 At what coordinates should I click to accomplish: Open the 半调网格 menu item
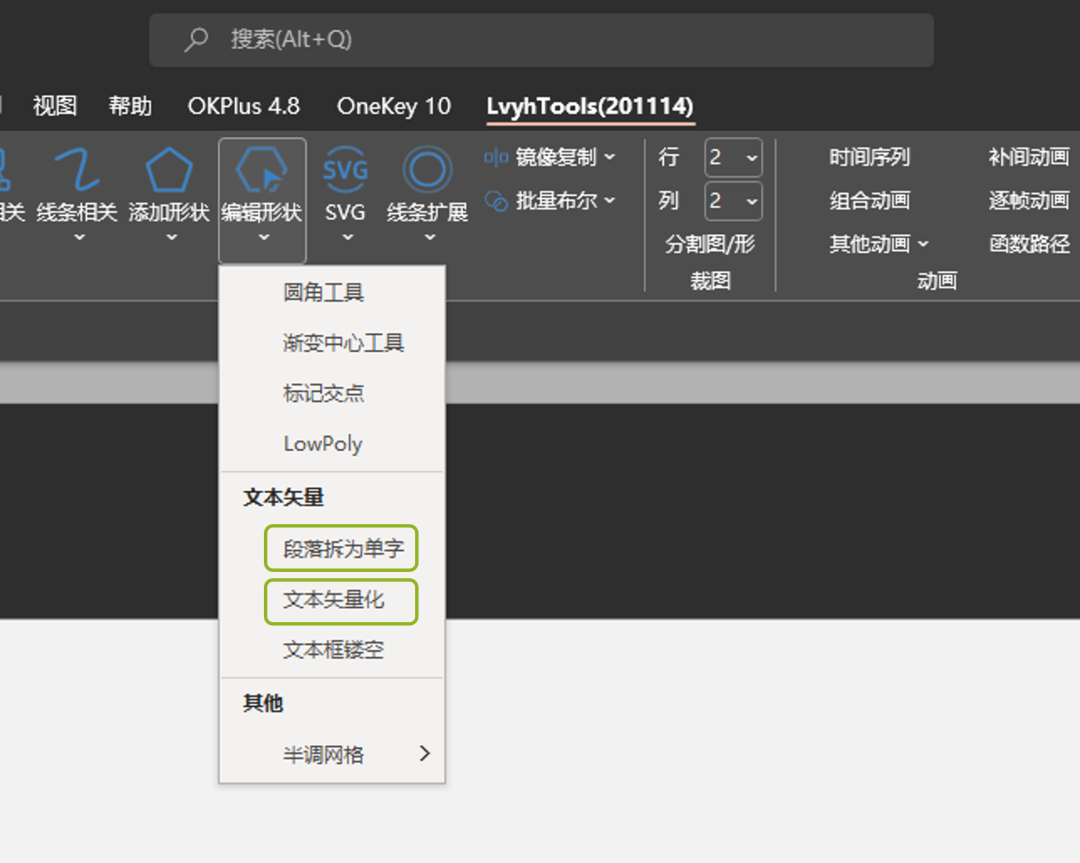pyautogui.click(x=332, y=755)
